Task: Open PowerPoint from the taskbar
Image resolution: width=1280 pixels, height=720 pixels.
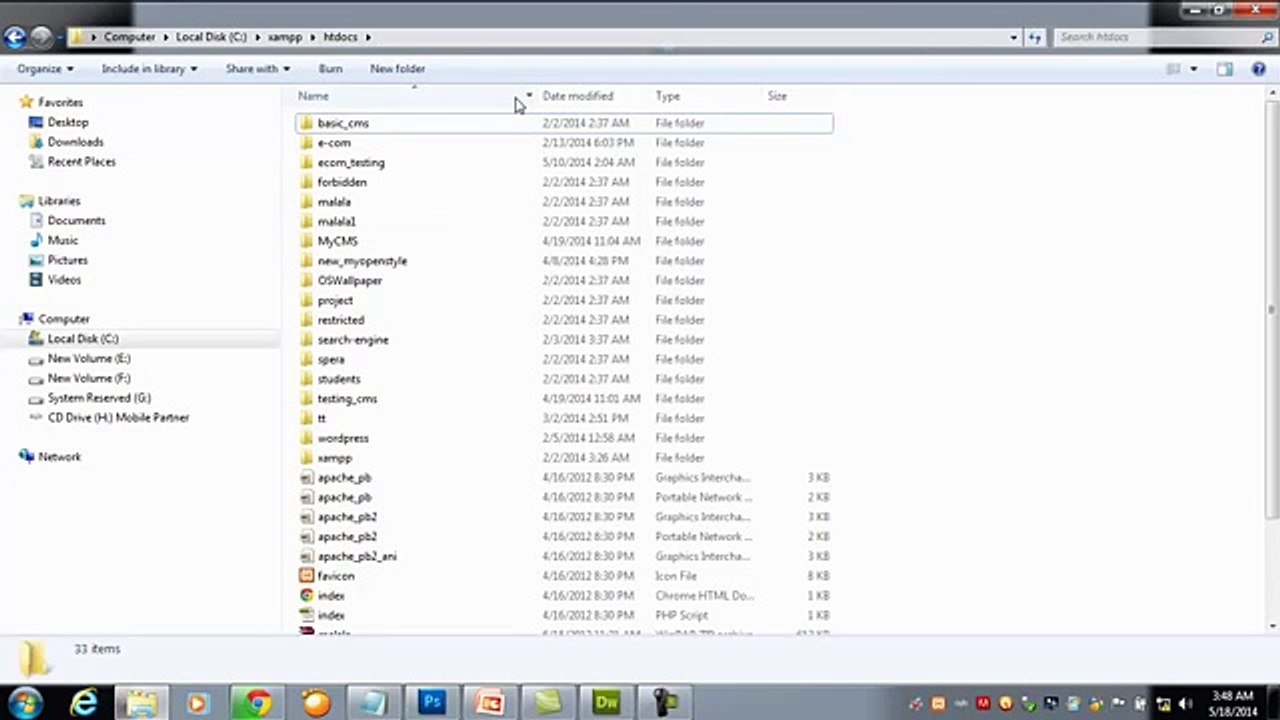Action: coord(490,702)
